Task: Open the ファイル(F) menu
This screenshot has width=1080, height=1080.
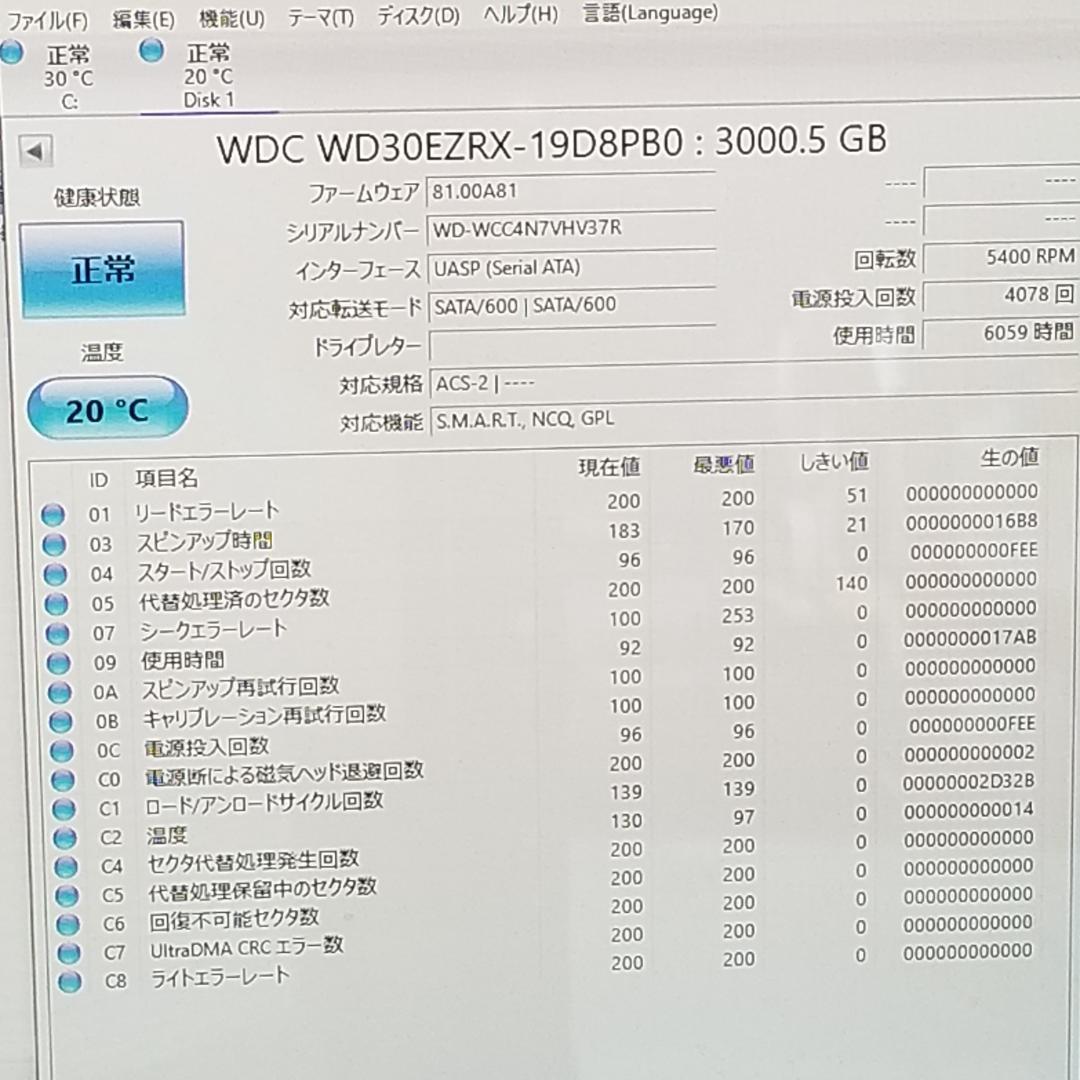Action: pyautogui.click(x=47, y=20)
